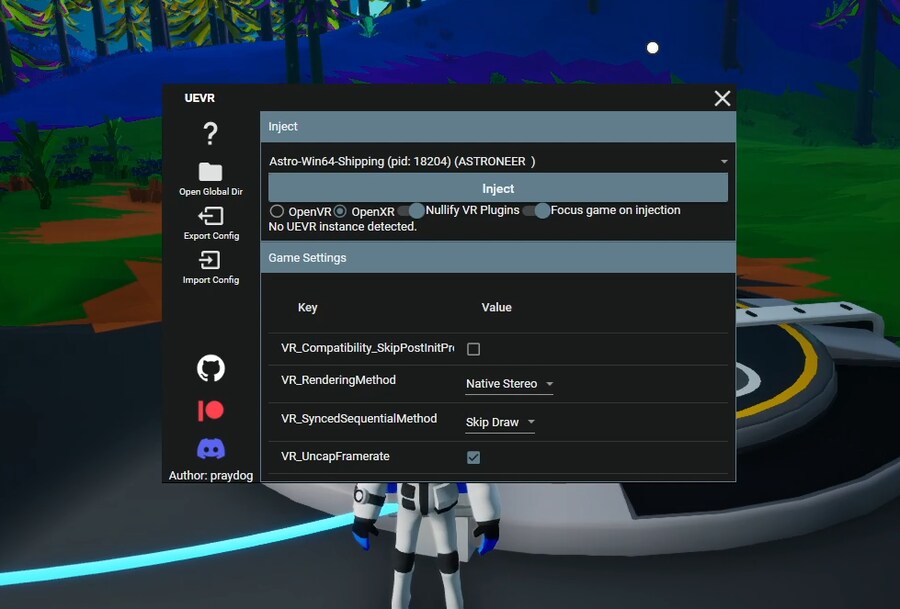
Task: Open the GitHub link icon
Action: pos(210,369)
